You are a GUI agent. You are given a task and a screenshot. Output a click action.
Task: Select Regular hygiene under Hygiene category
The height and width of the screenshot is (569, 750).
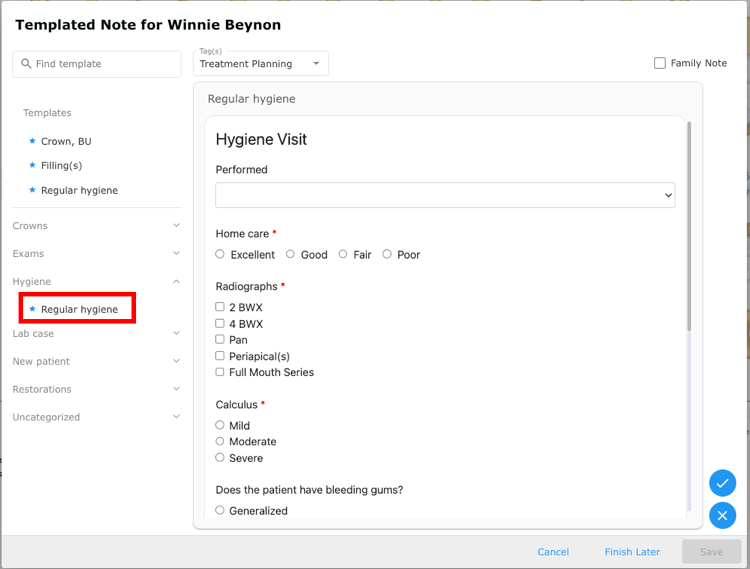click(x=79, y=309)
